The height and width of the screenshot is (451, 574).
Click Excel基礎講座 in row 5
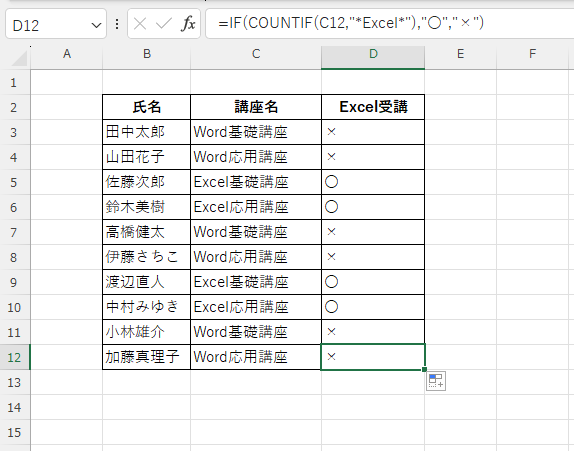pos(256,182)
